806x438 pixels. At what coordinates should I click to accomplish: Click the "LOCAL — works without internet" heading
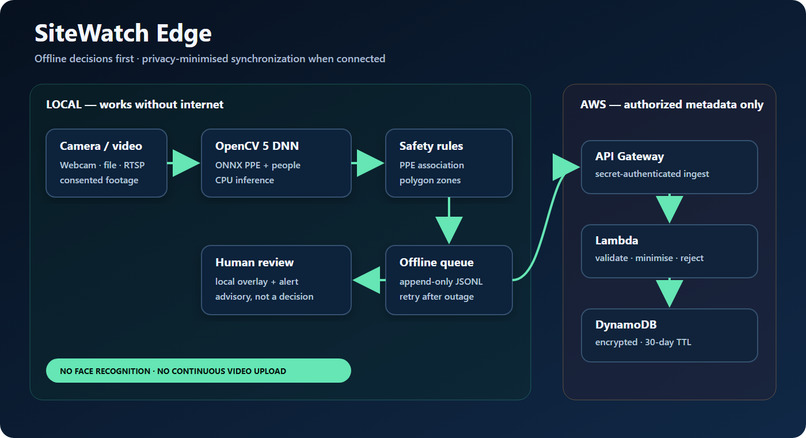pos(135,104)
